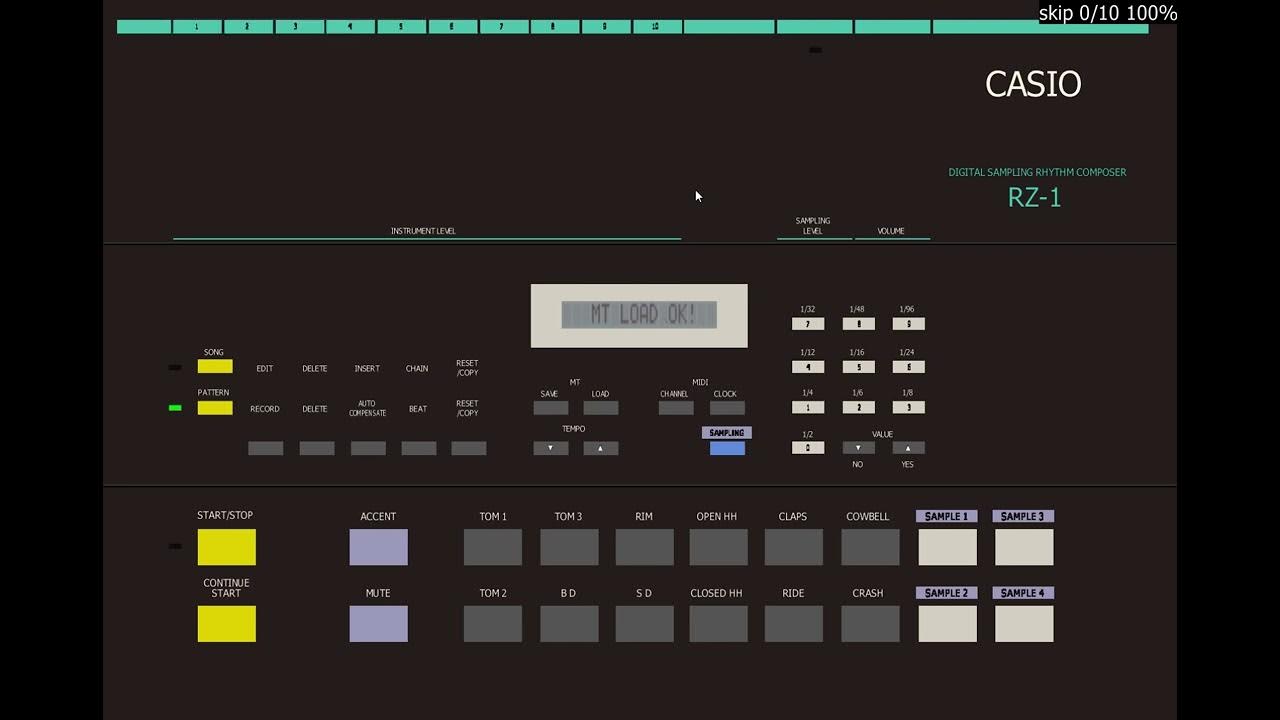The width and height of the screenshot is (1280, 720).
Task: Tap the TOM 1 drum pad
Action: click(493, 547)
